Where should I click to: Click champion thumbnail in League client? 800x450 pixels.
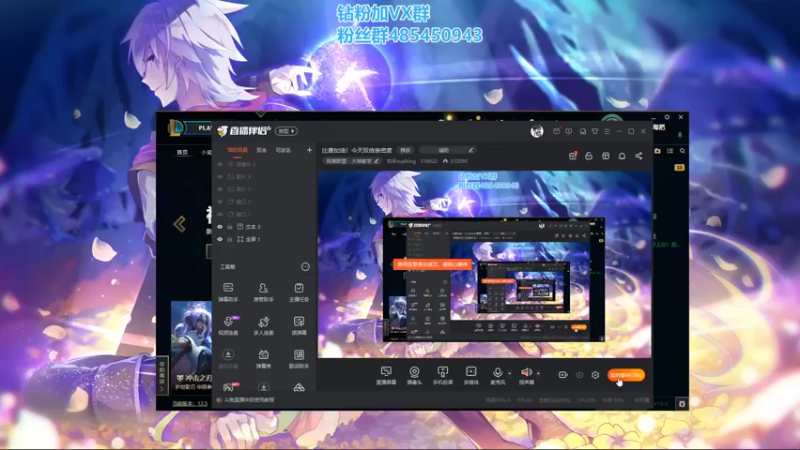point(191,347)
